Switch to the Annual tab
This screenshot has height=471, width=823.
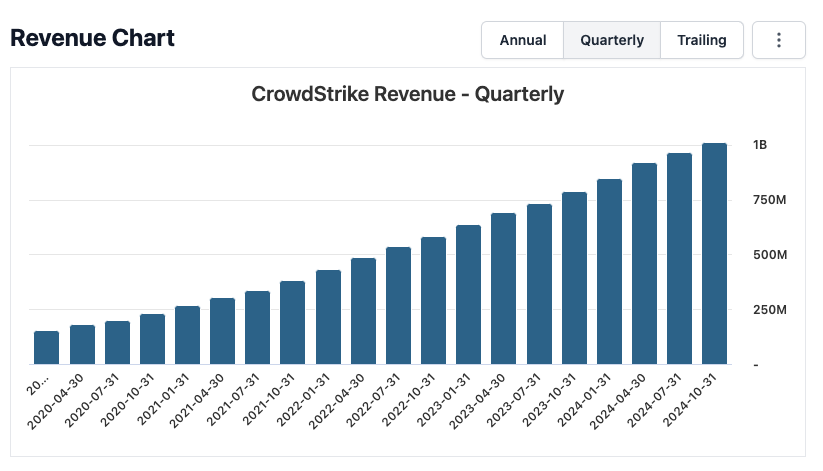(523, 40)
